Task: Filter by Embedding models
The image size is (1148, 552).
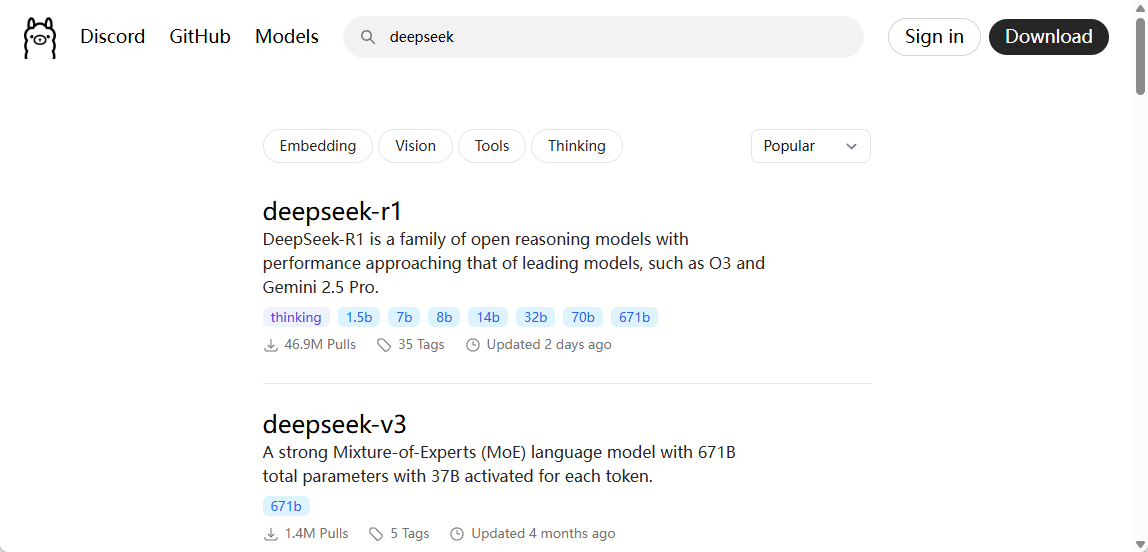Action: (x=318, y=146)
